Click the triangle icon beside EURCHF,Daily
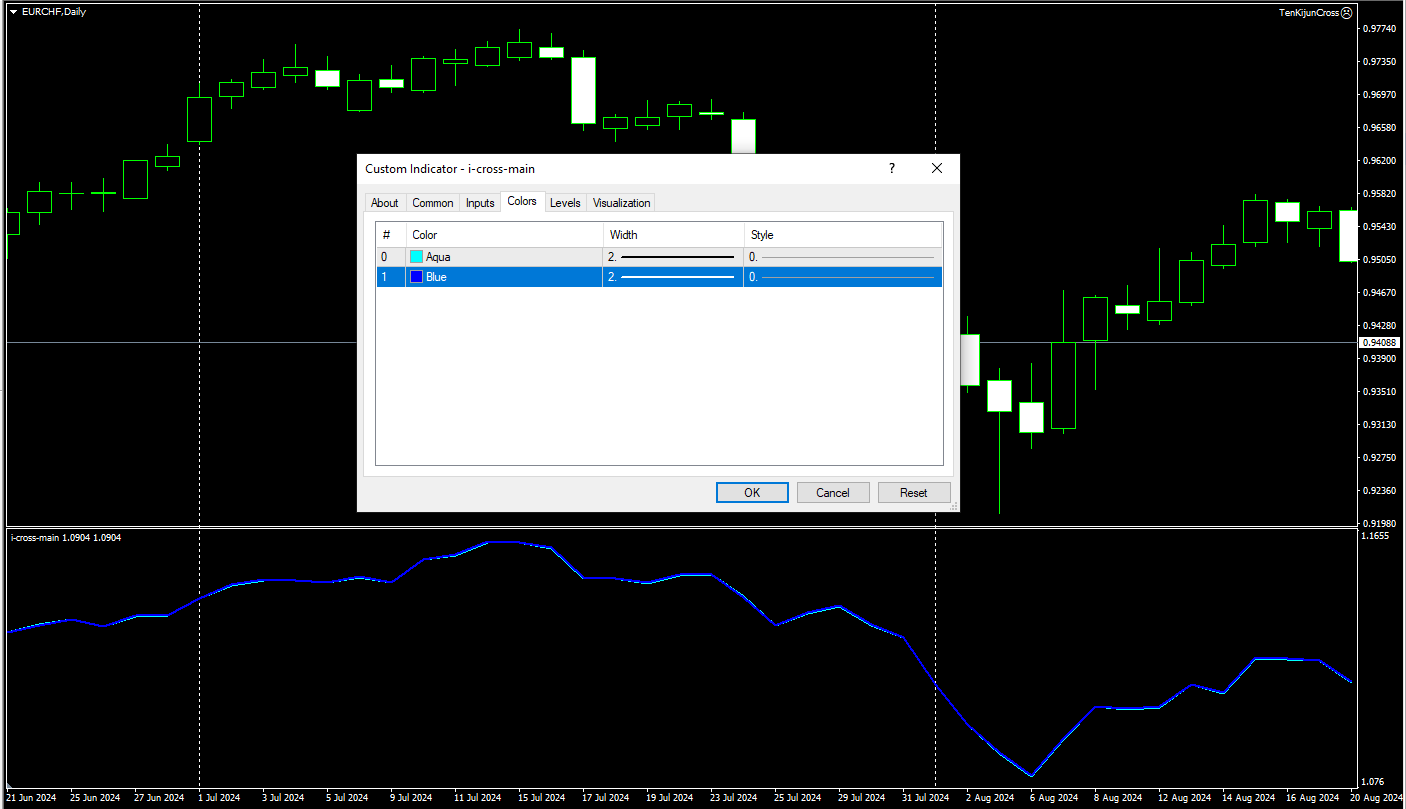Viewport: 1406px width, 809px height. pos(13,11)
